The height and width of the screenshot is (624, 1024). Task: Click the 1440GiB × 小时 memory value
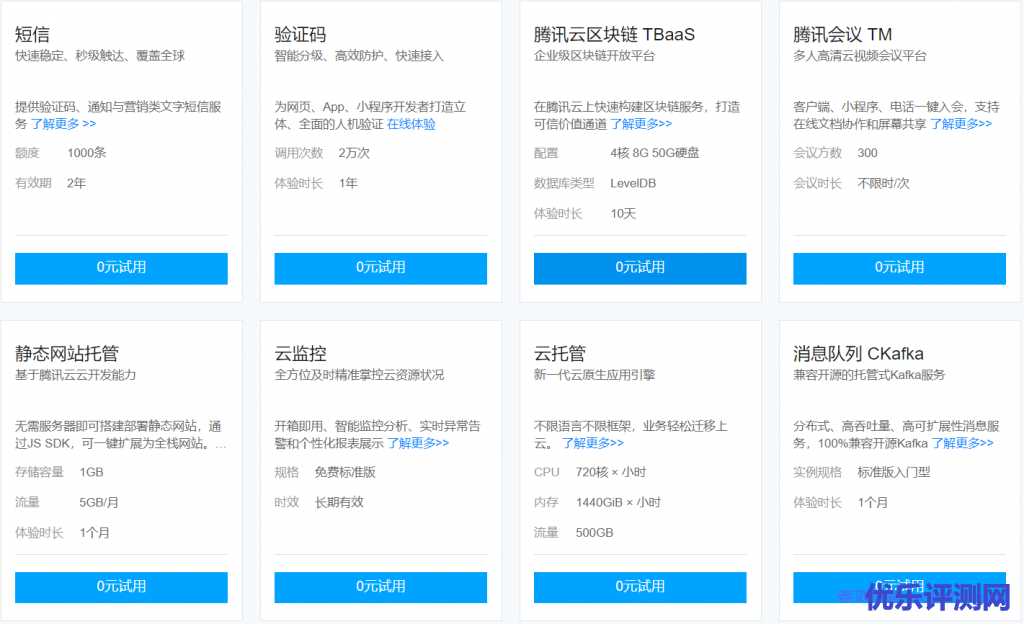pyautogui.click(x=618, y=503)
